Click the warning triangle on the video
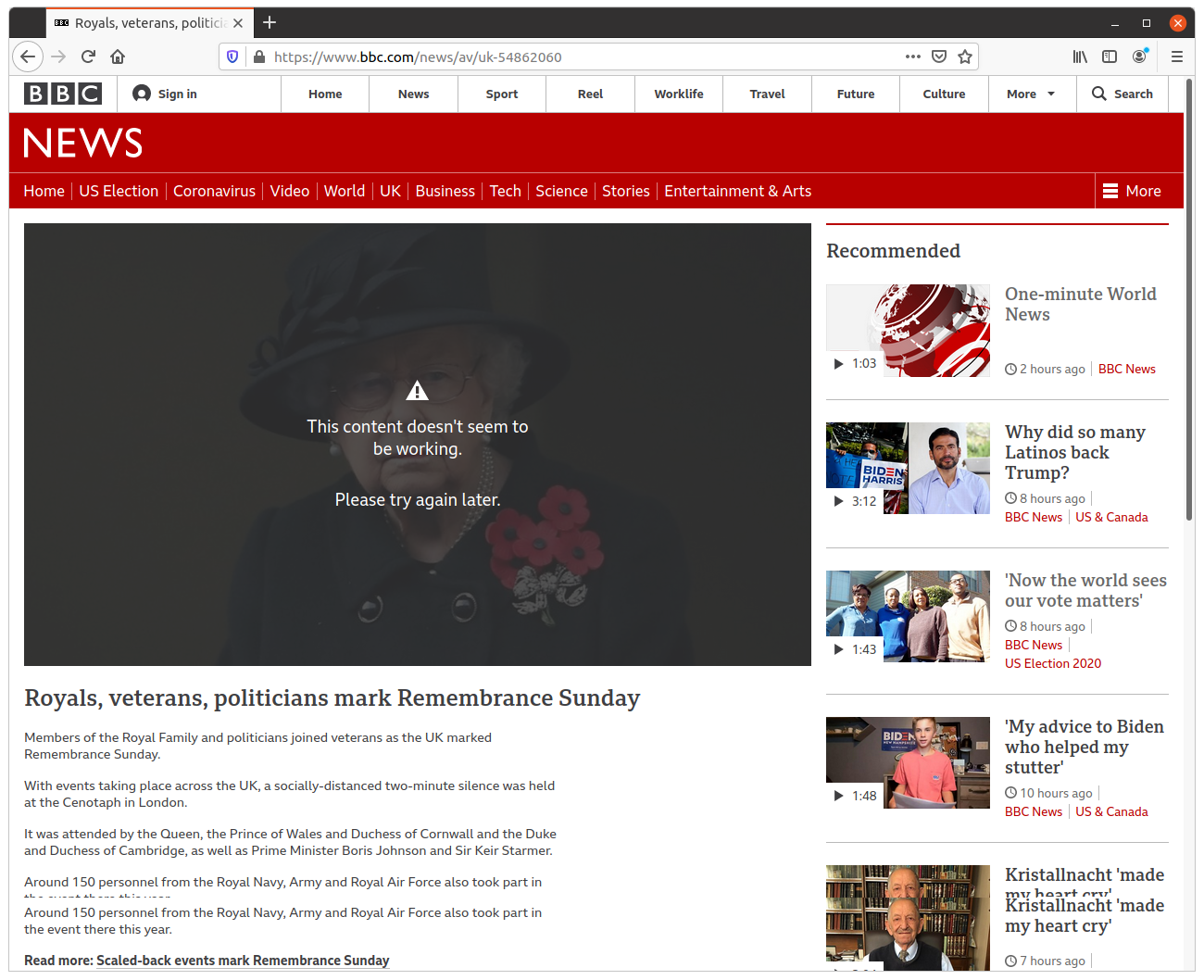 (x=418, y=391)
